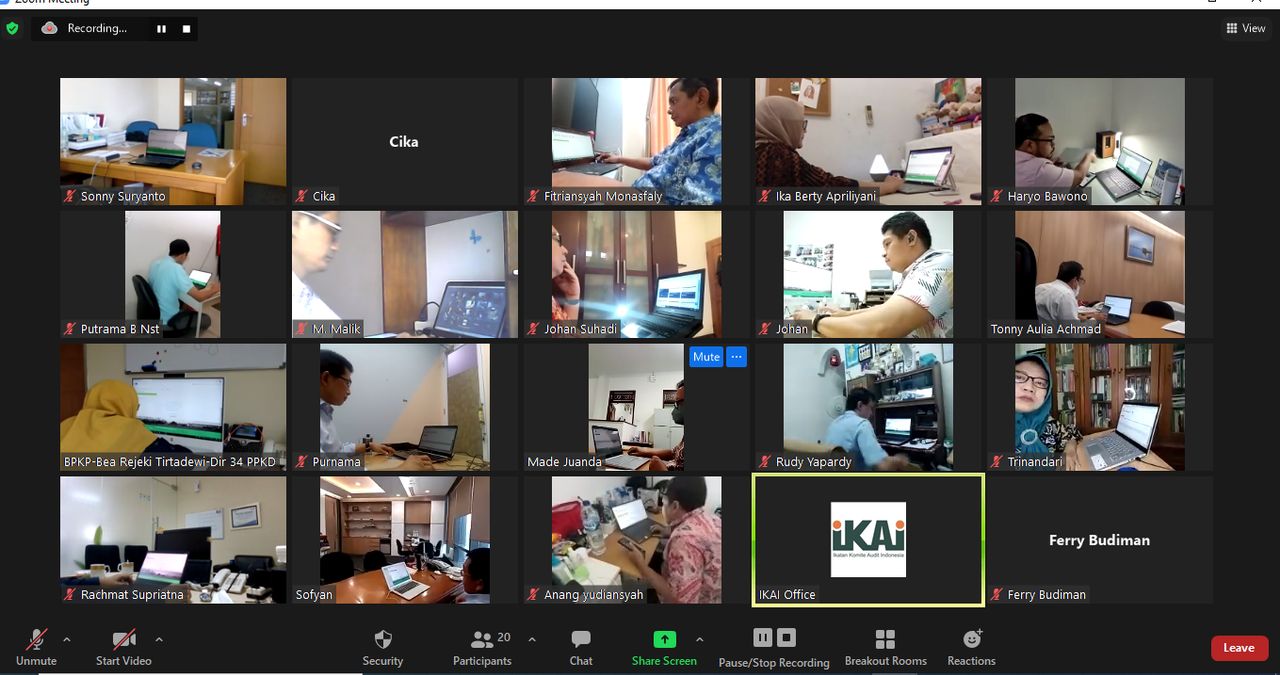The height and width of the screenshot is (675, 1280).
Task: Click the Recording... status text
Action: pos(97,29)
